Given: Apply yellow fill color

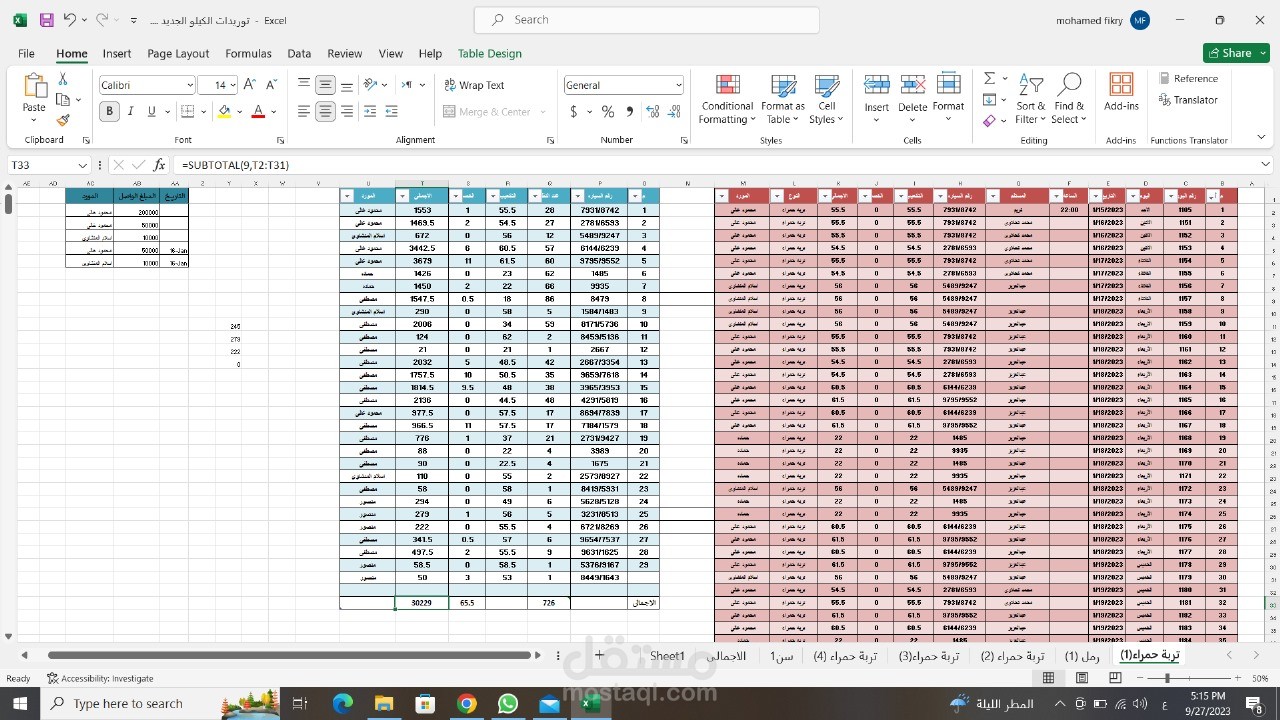Looking at the screenshot, I should [x=224, y=112].
